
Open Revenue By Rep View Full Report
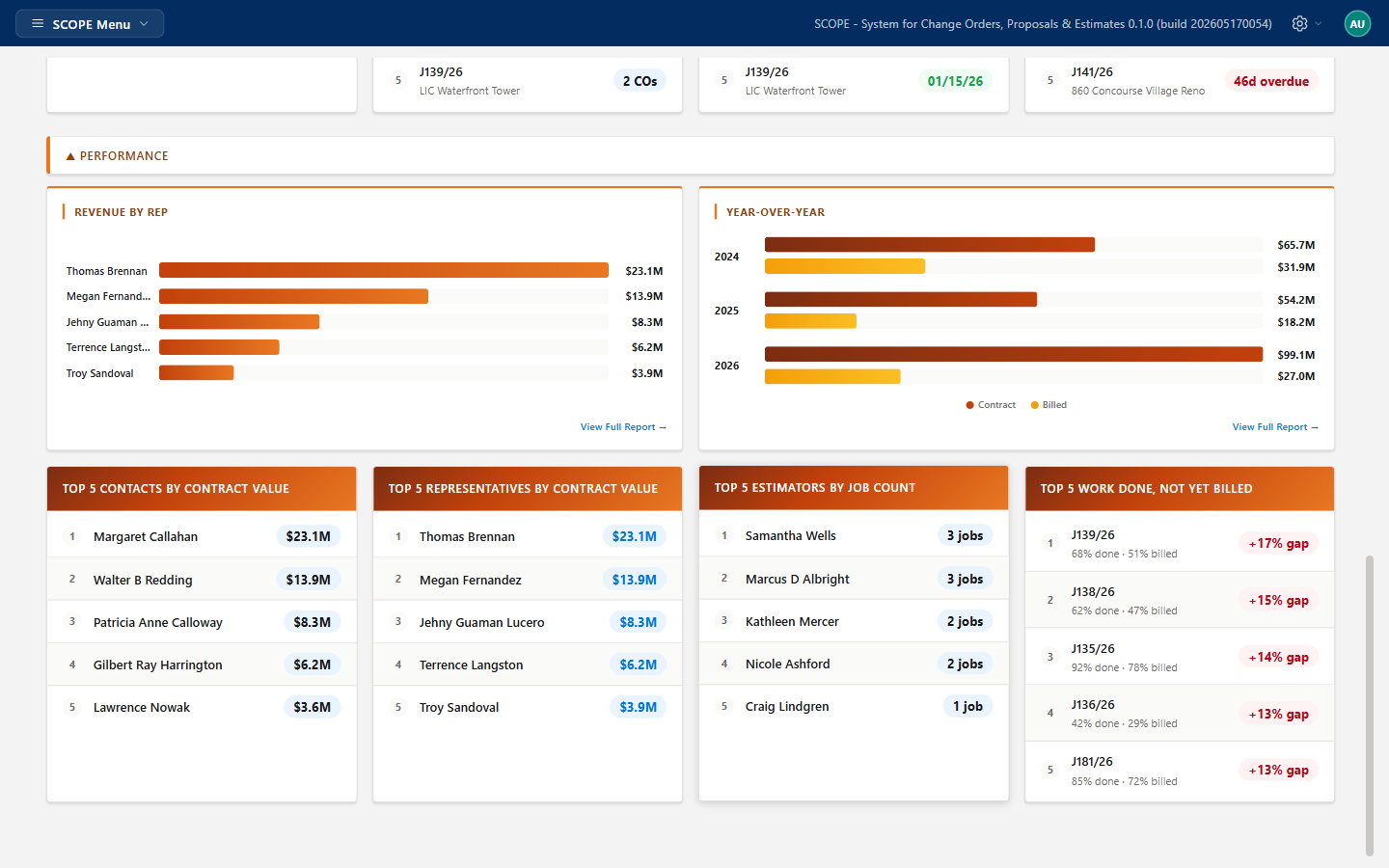[x=623, y=426]
